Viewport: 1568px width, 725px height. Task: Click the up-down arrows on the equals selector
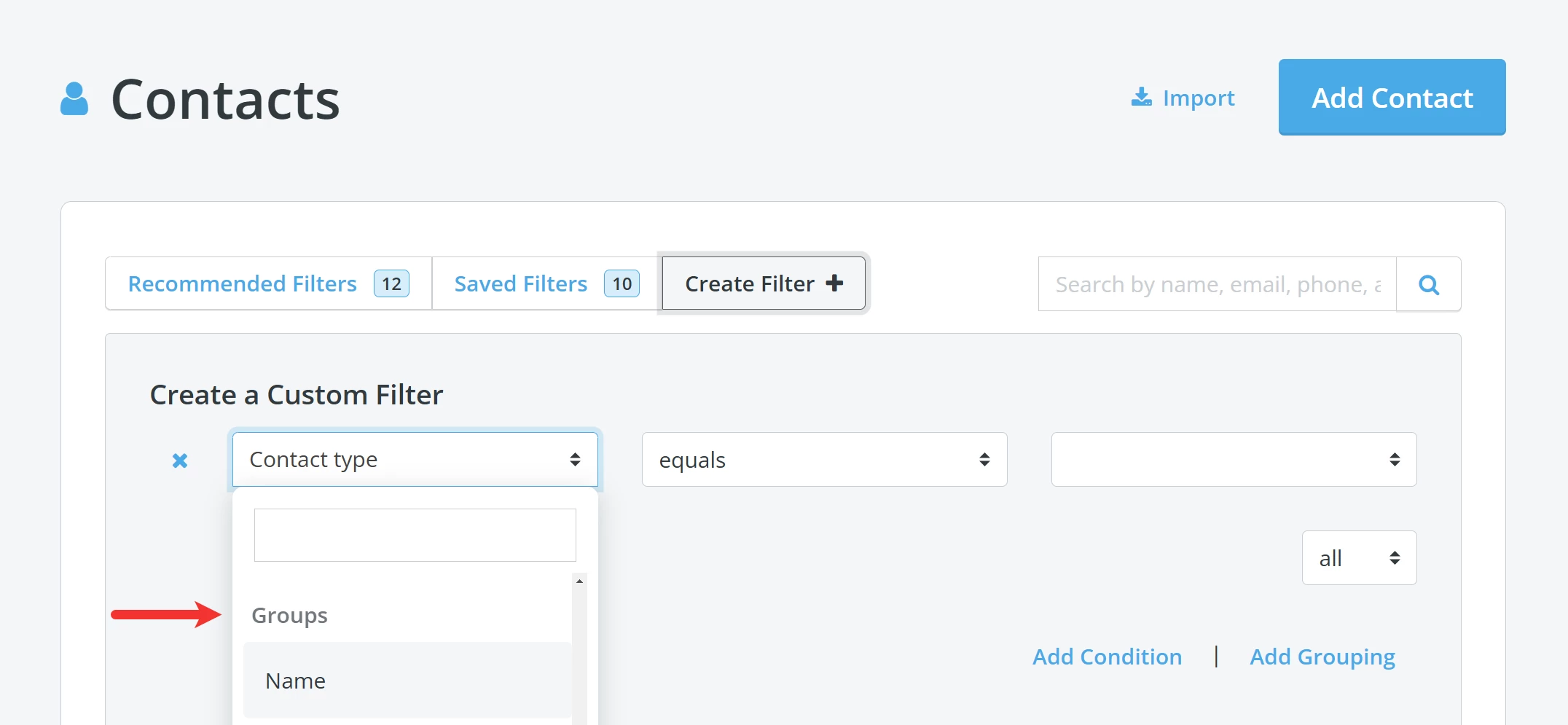click(984, 459)
